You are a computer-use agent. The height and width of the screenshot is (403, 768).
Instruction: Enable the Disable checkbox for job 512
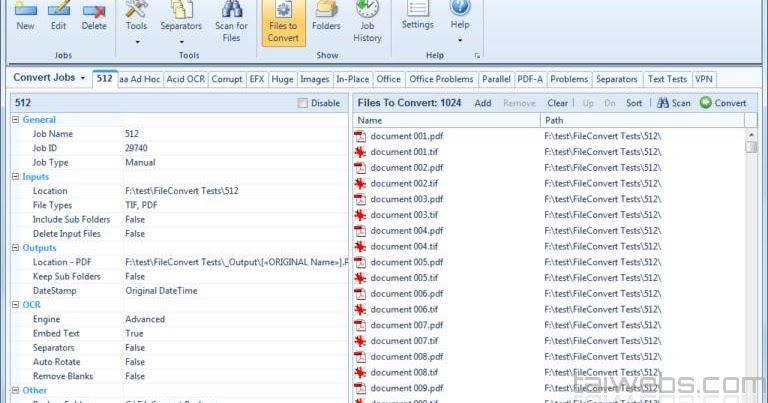303,103
